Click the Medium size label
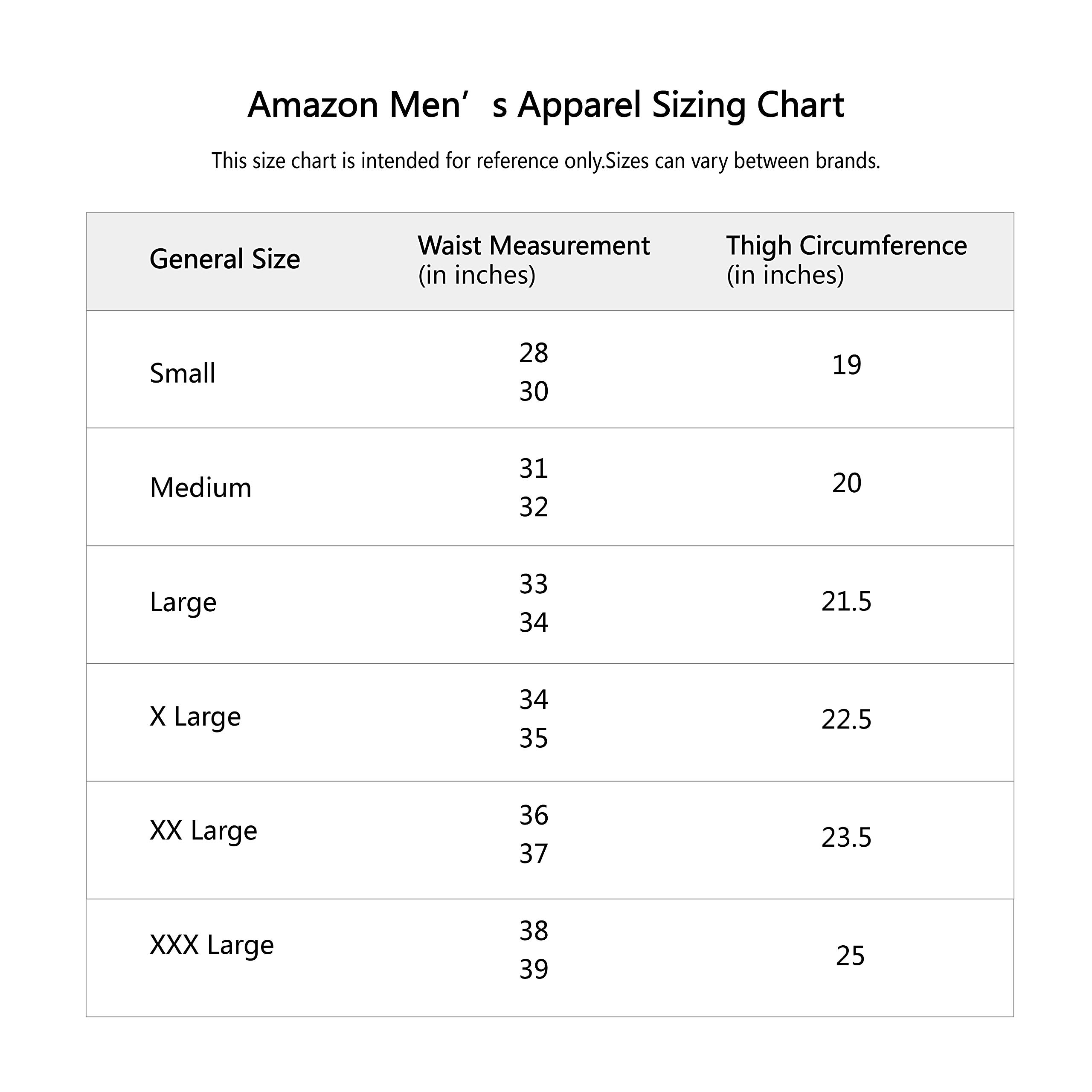This screenshot has width=1092, height=1092. [200, 488]
